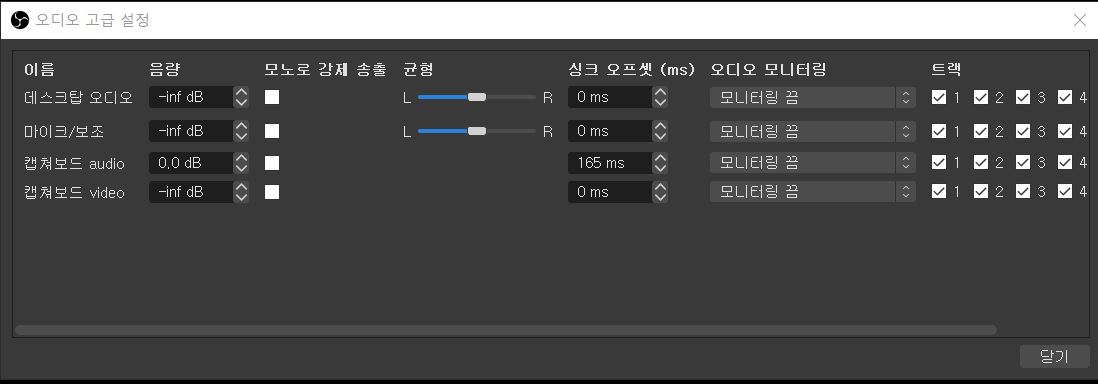
Task: Click the horizontal scrollbar at the bottom
Action: (x=506, y=330)
